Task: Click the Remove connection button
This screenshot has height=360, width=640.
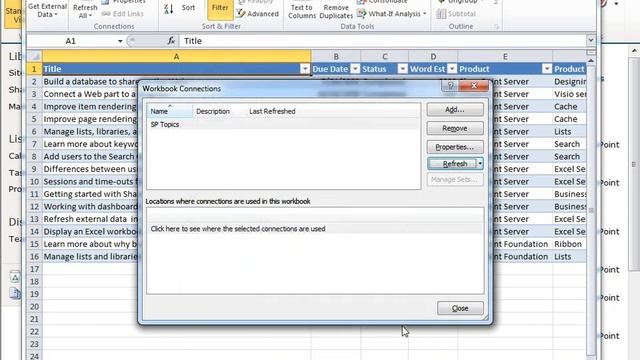Action: coord(455,128)
